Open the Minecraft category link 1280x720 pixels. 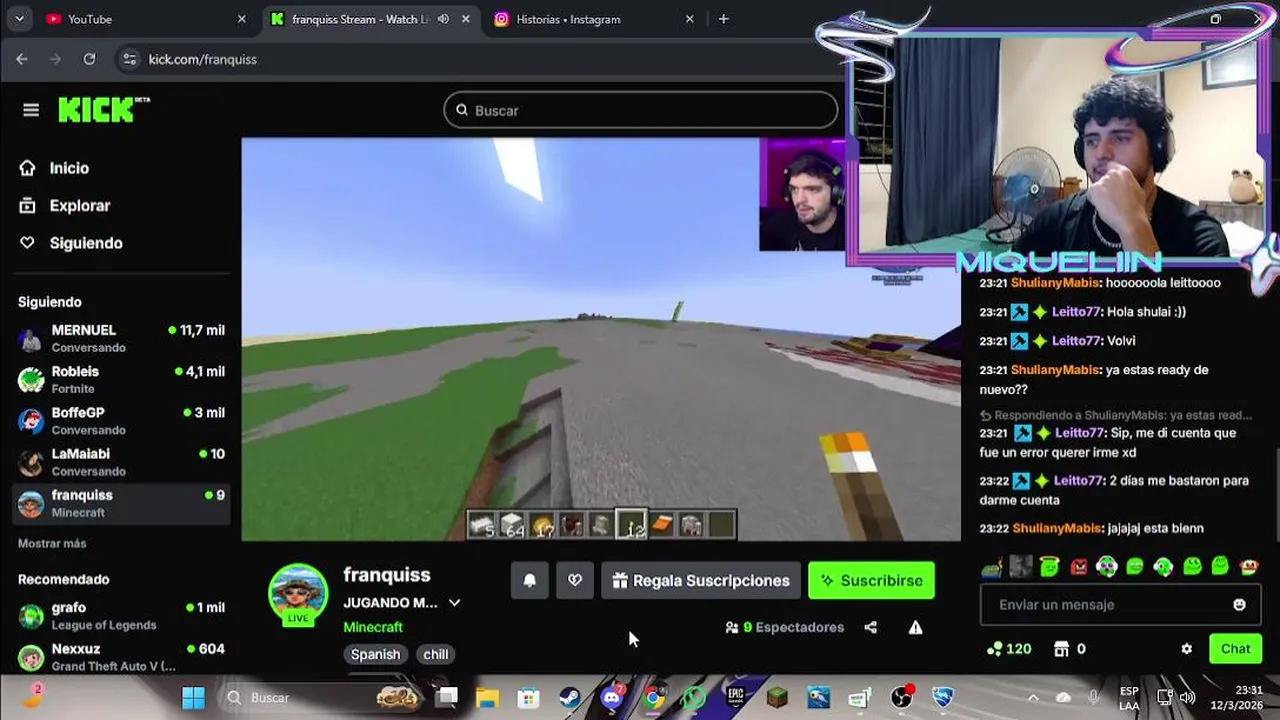pyautogui.click(x=373, y=627)
